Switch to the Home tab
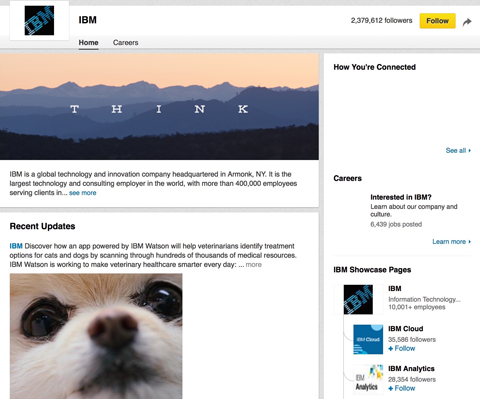Viewport: 480px width, 399px height. click(88, 43)
